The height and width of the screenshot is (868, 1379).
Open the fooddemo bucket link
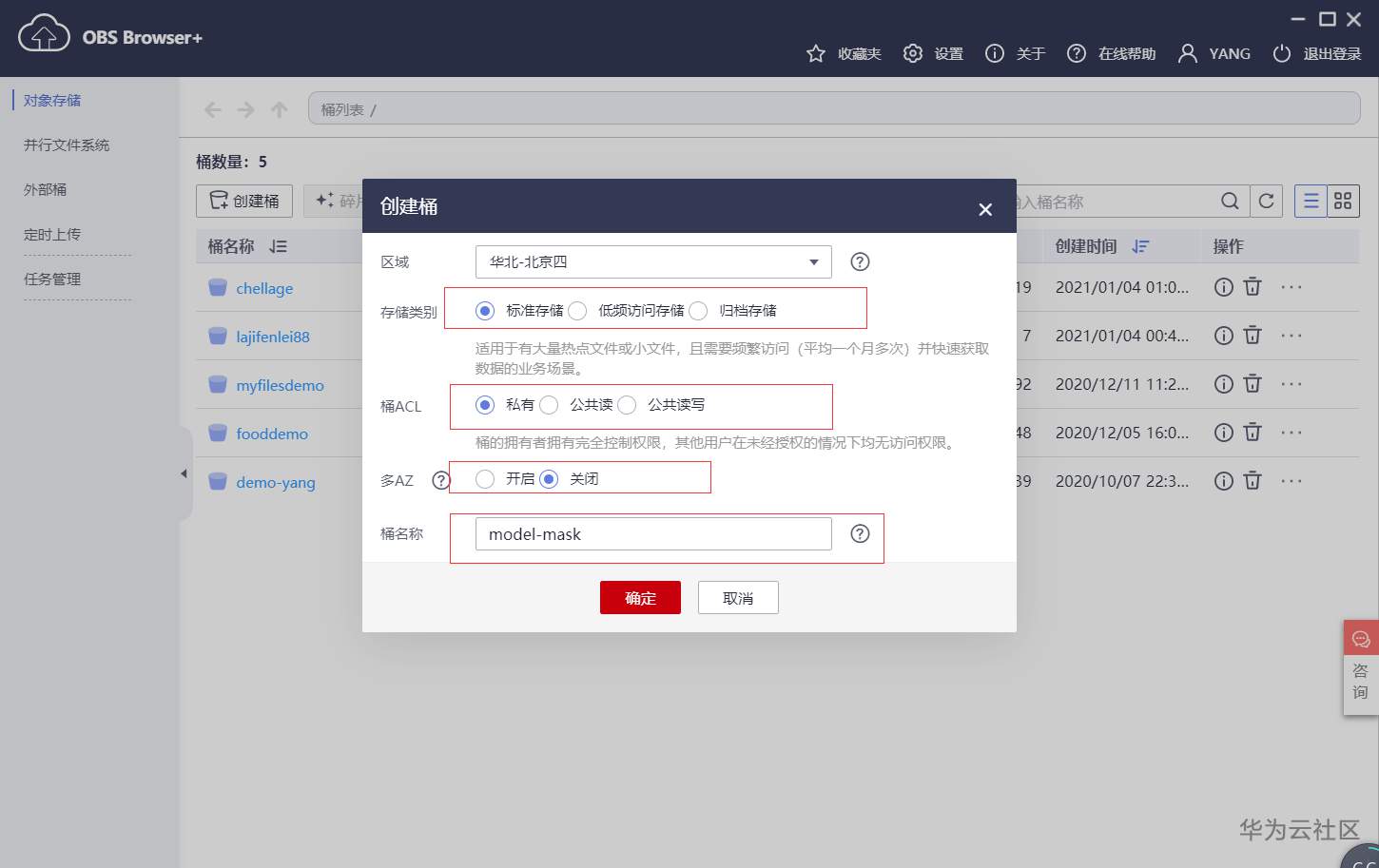272,434
